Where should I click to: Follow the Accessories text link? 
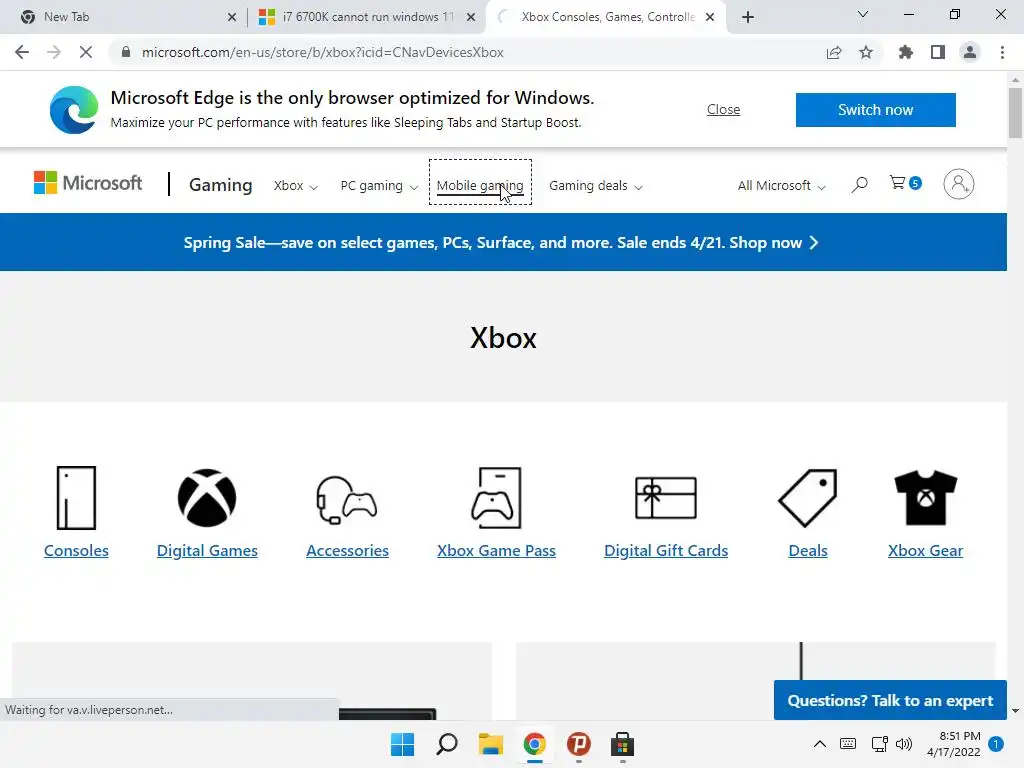click(x=347, y=551)
